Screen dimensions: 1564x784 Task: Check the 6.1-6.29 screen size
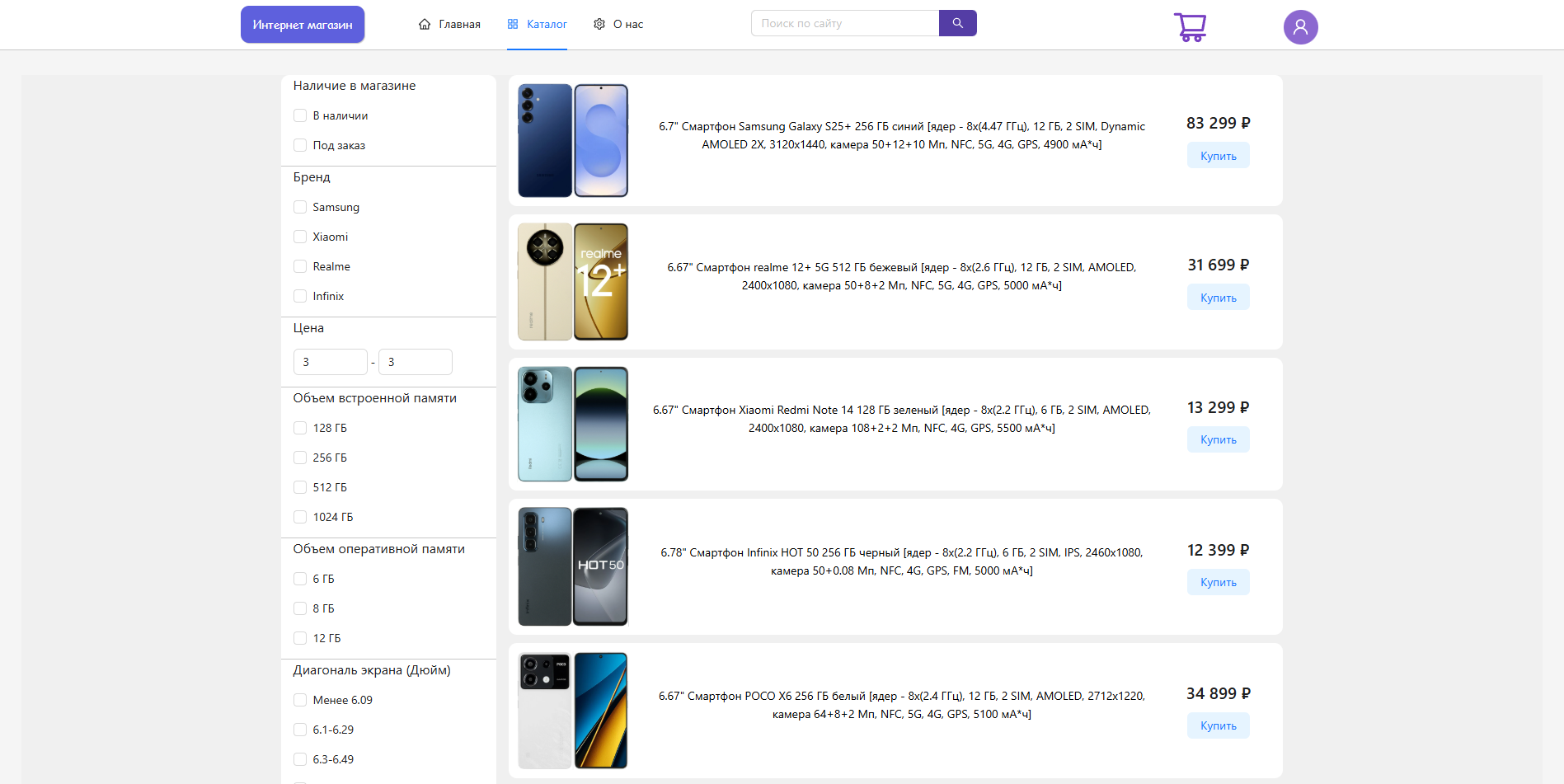point(300,730)
